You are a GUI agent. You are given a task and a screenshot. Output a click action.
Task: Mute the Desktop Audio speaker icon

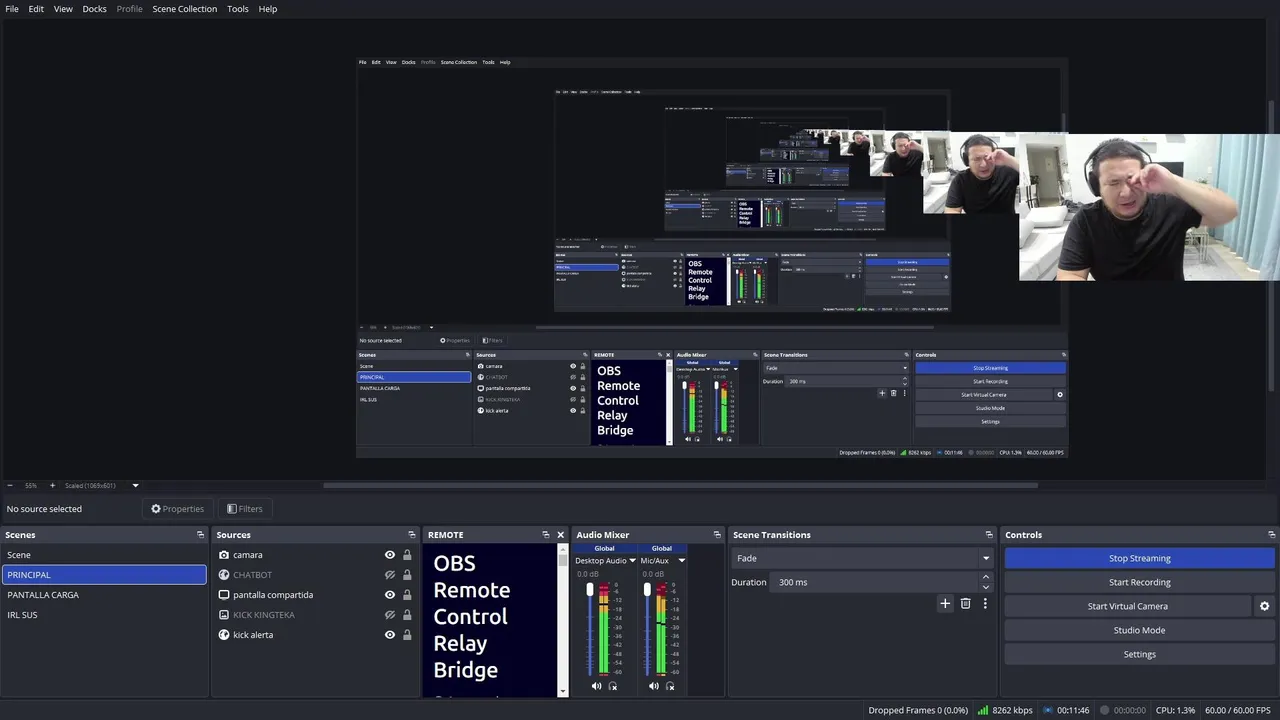coord(597,686)
